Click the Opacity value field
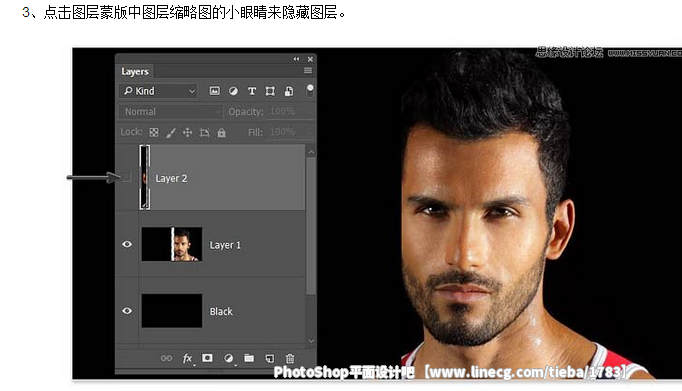The height and width of the screenshot is (391, 682). (289, 111)
